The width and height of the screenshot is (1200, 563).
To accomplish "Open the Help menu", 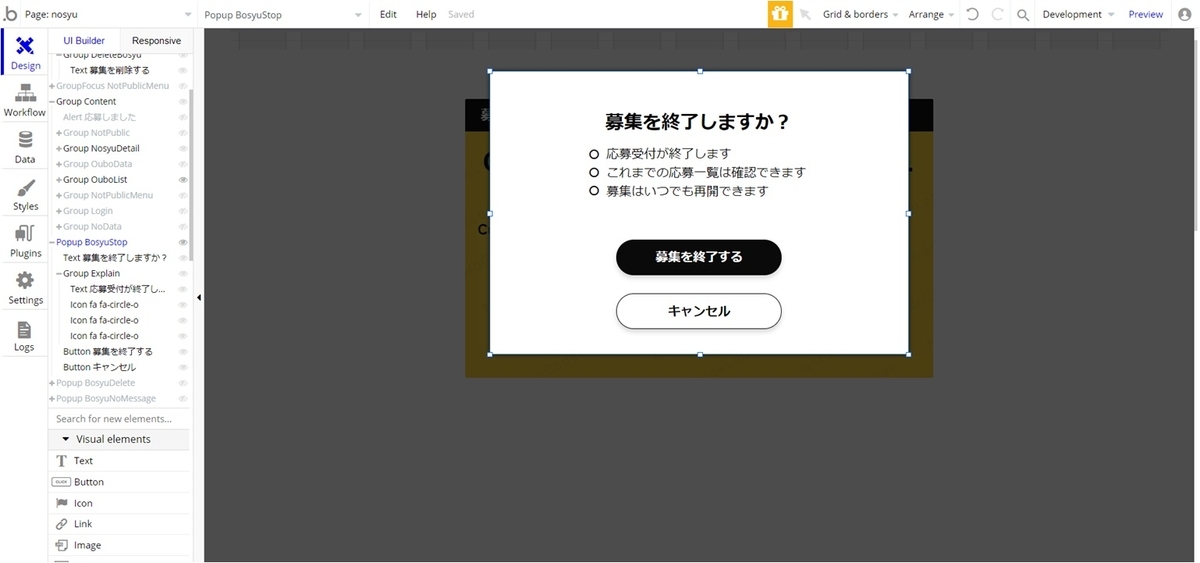I will click(426, 14).
